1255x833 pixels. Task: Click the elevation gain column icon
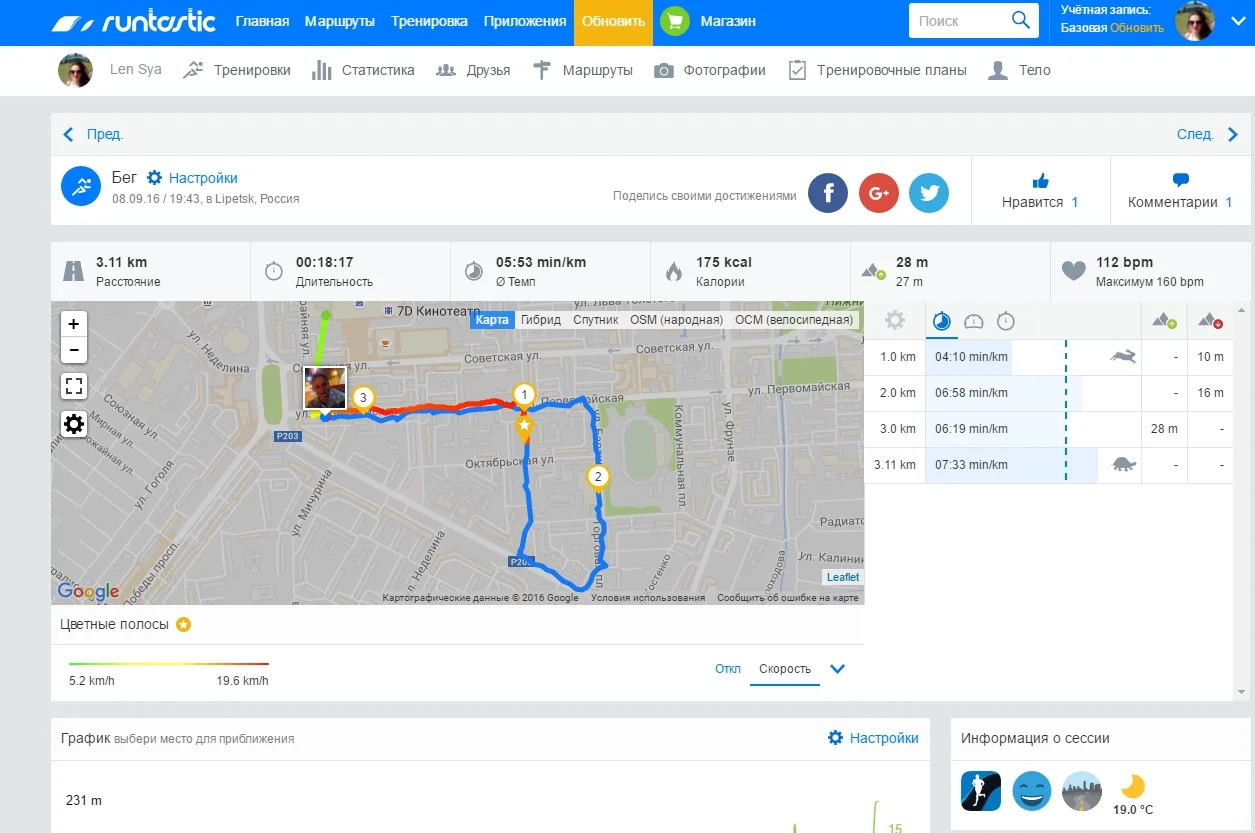coord(1165,321)
